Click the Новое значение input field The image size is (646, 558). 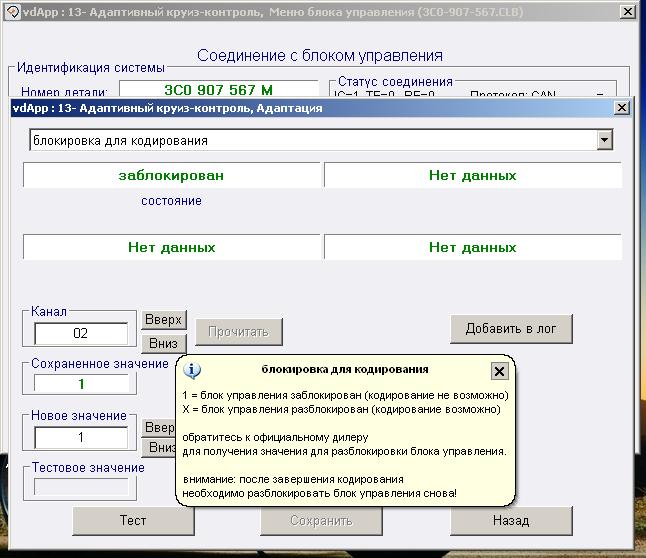tap(81, 438)
